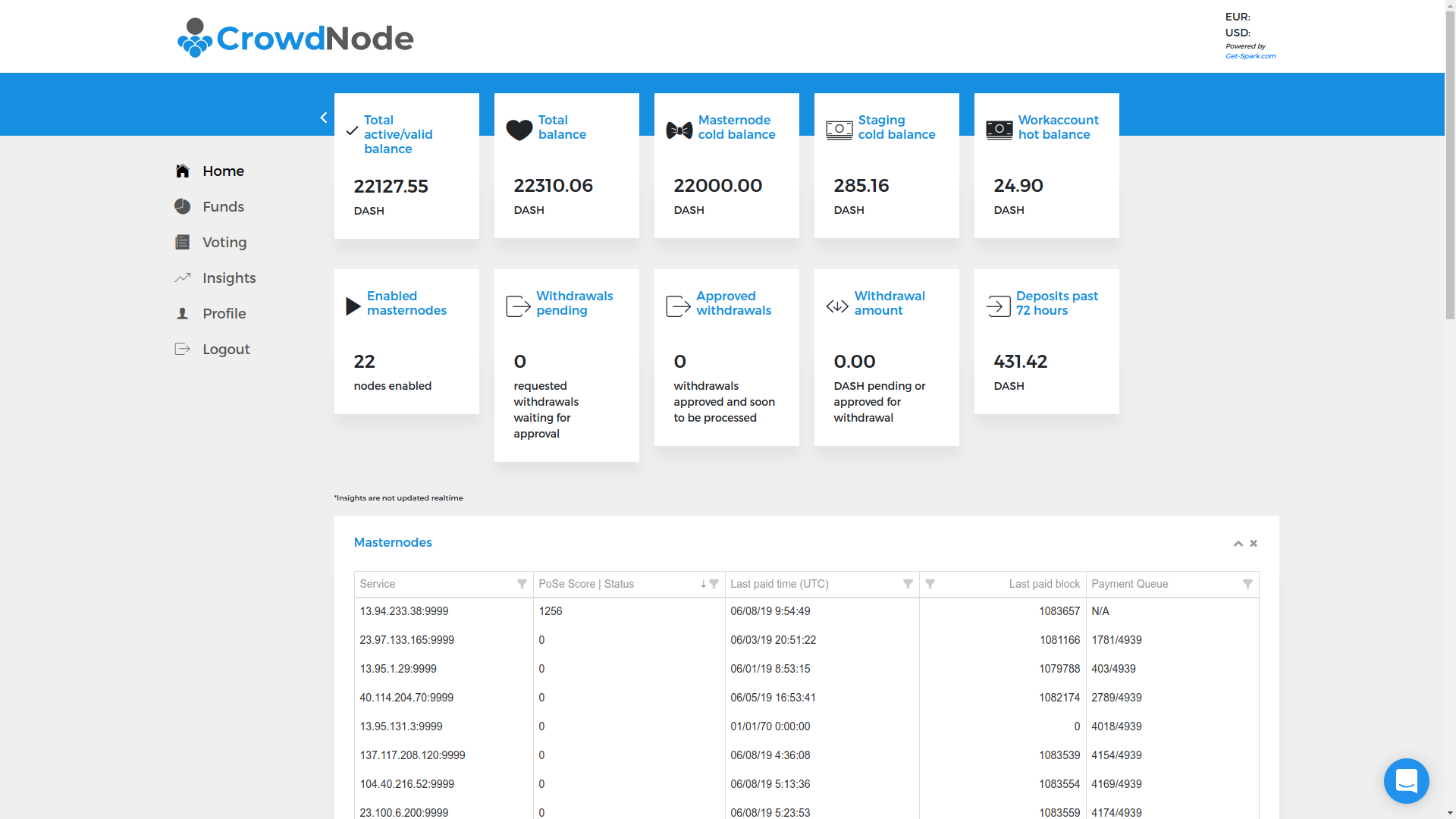This screenshot has width=1456, height=819.
Task: Click payment queue value 1781/4939
Action: pyautogui.click(x=1116, y=640)
